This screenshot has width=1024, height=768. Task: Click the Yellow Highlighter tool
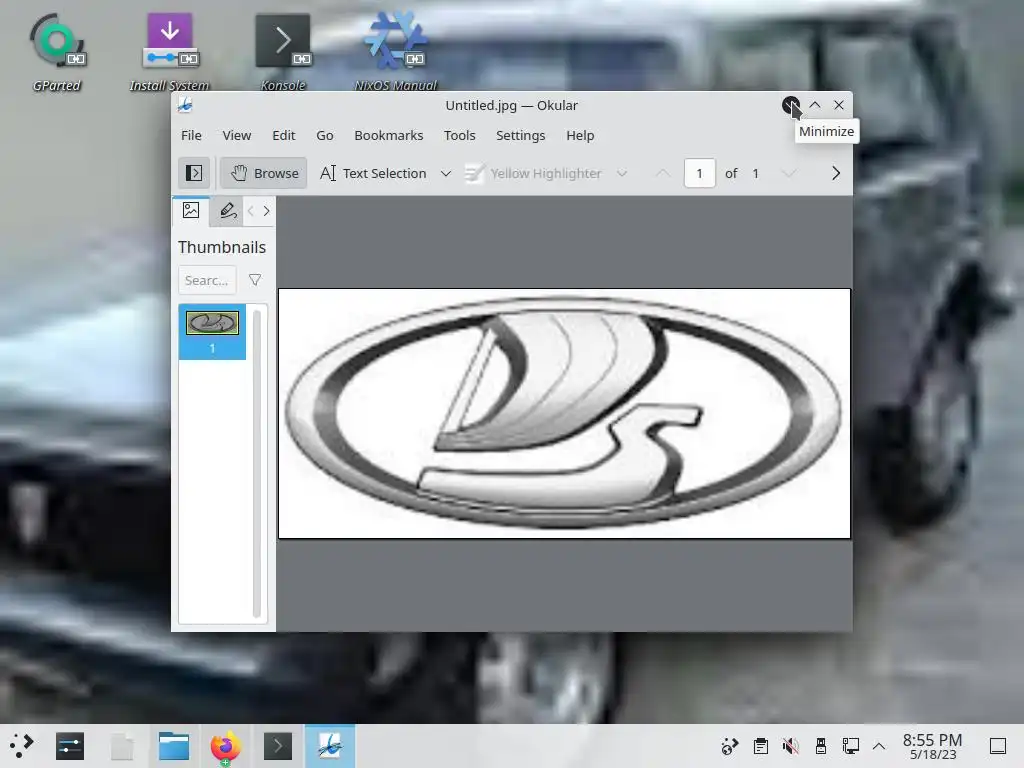click(533, 173)
